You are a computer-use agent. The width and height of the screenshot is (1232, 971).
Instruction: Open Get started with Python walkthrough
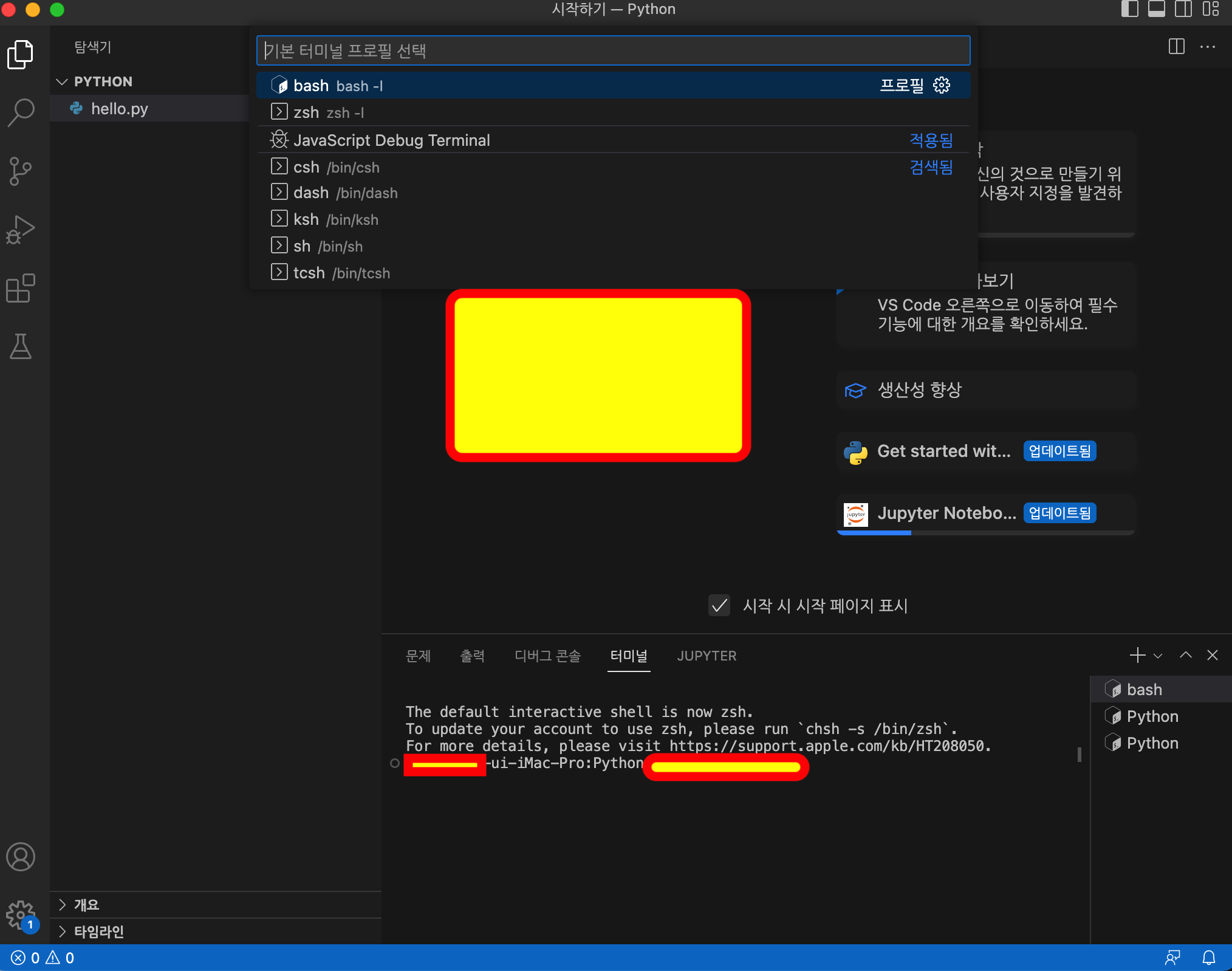click(986, 451)
